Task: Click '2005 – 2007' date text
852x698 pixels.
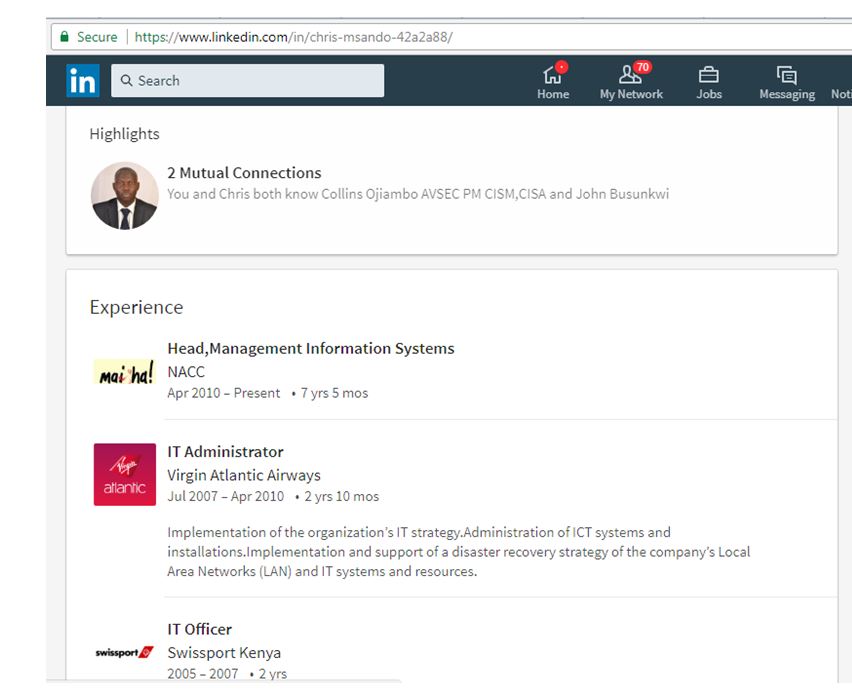Action: [203, 674]
